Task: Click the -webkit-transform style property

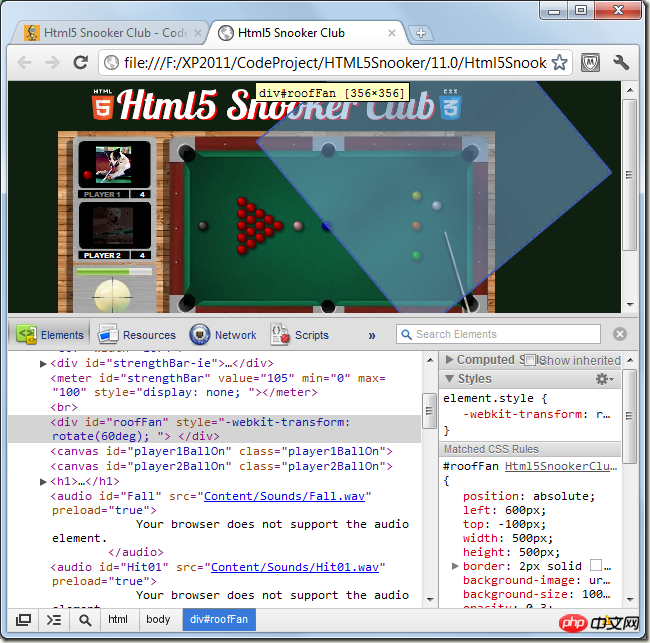Action: [525, 414]
